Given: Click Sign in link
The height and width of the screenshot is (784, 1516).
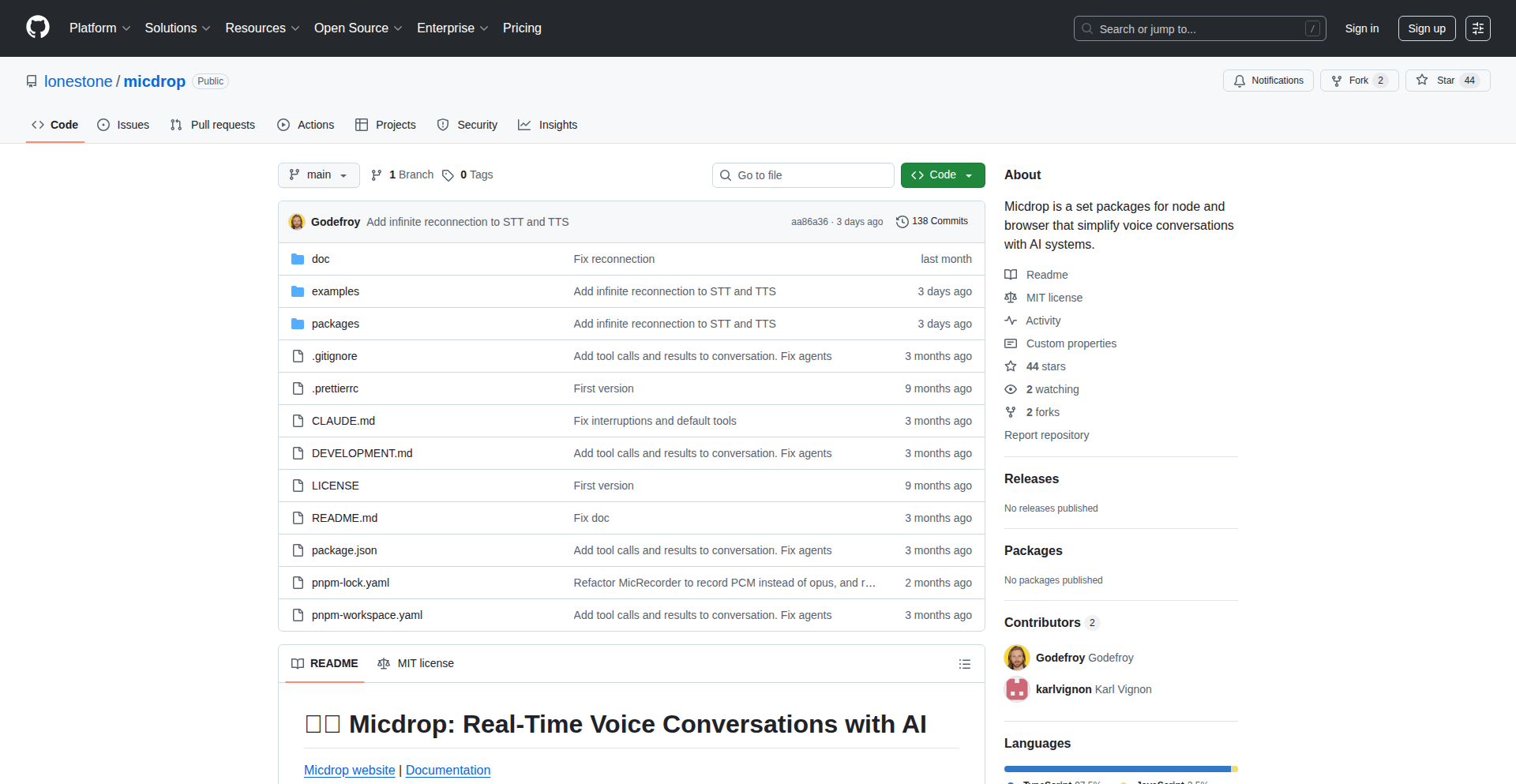Looking at the screenshot, I should click(1362, 28).
